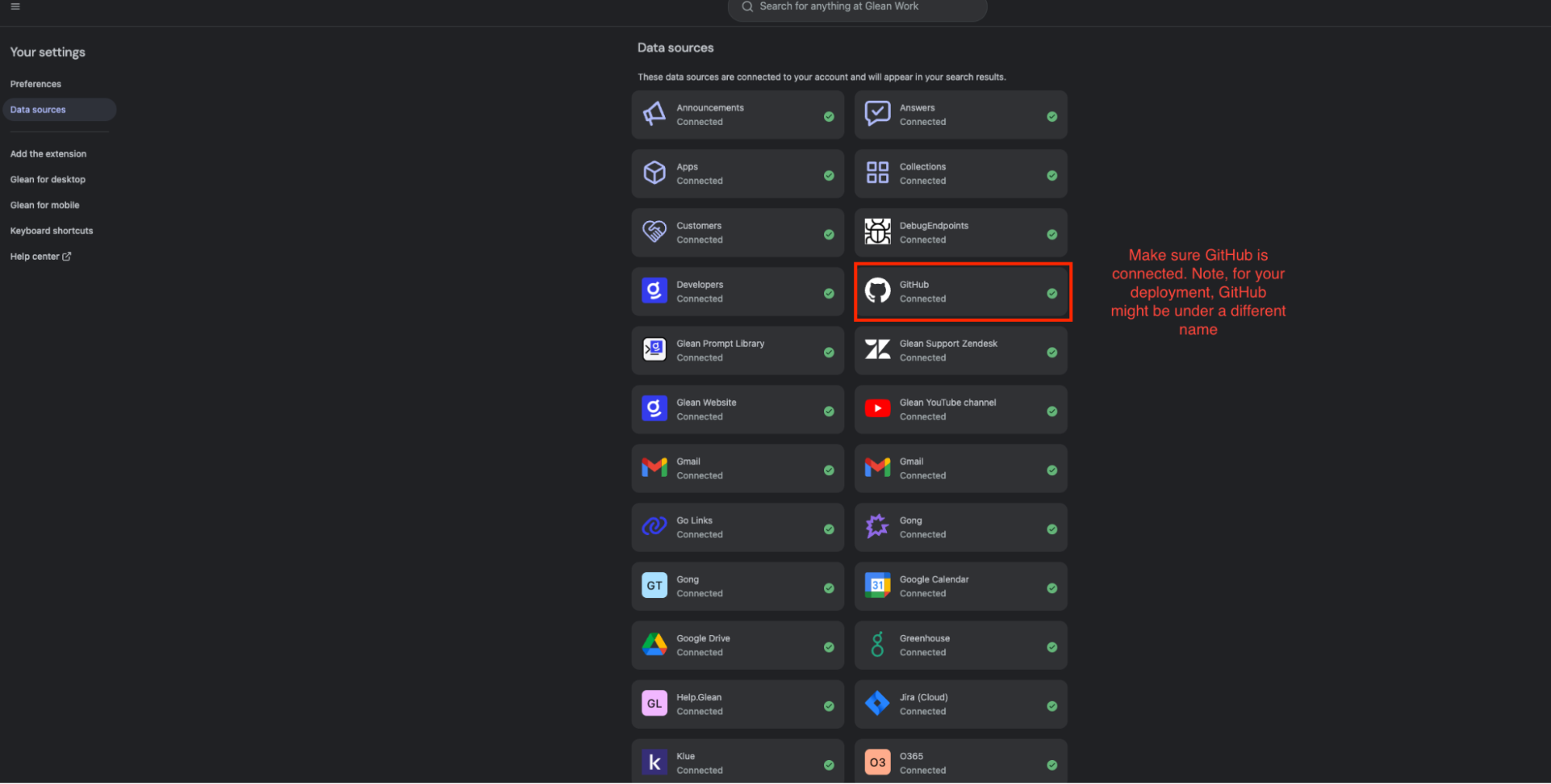Screen dimensions: 1551x784
Task: Click the Go Links swirl icon
Action: coord(654,527)
